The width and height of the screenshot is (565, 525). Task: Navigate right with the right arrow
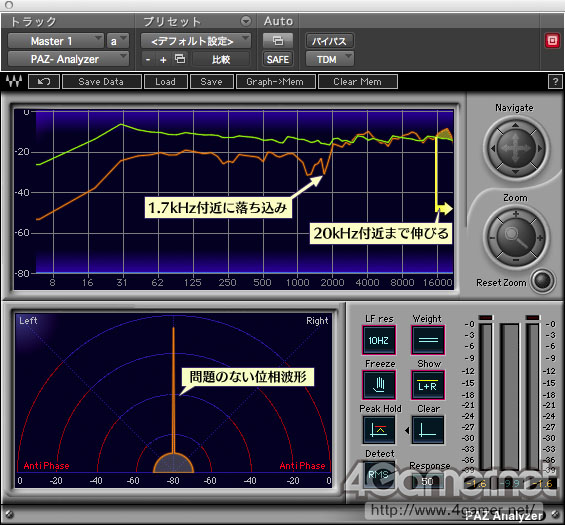539,148
